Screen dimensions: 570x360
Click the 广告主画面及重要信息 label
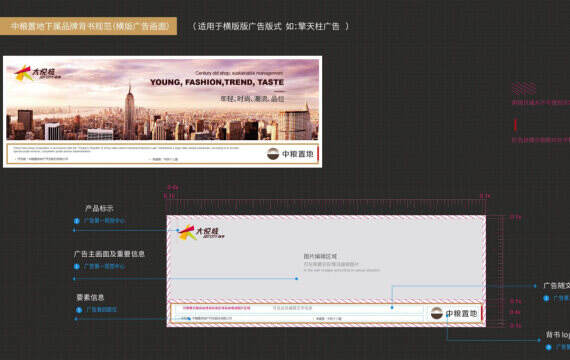109,254
